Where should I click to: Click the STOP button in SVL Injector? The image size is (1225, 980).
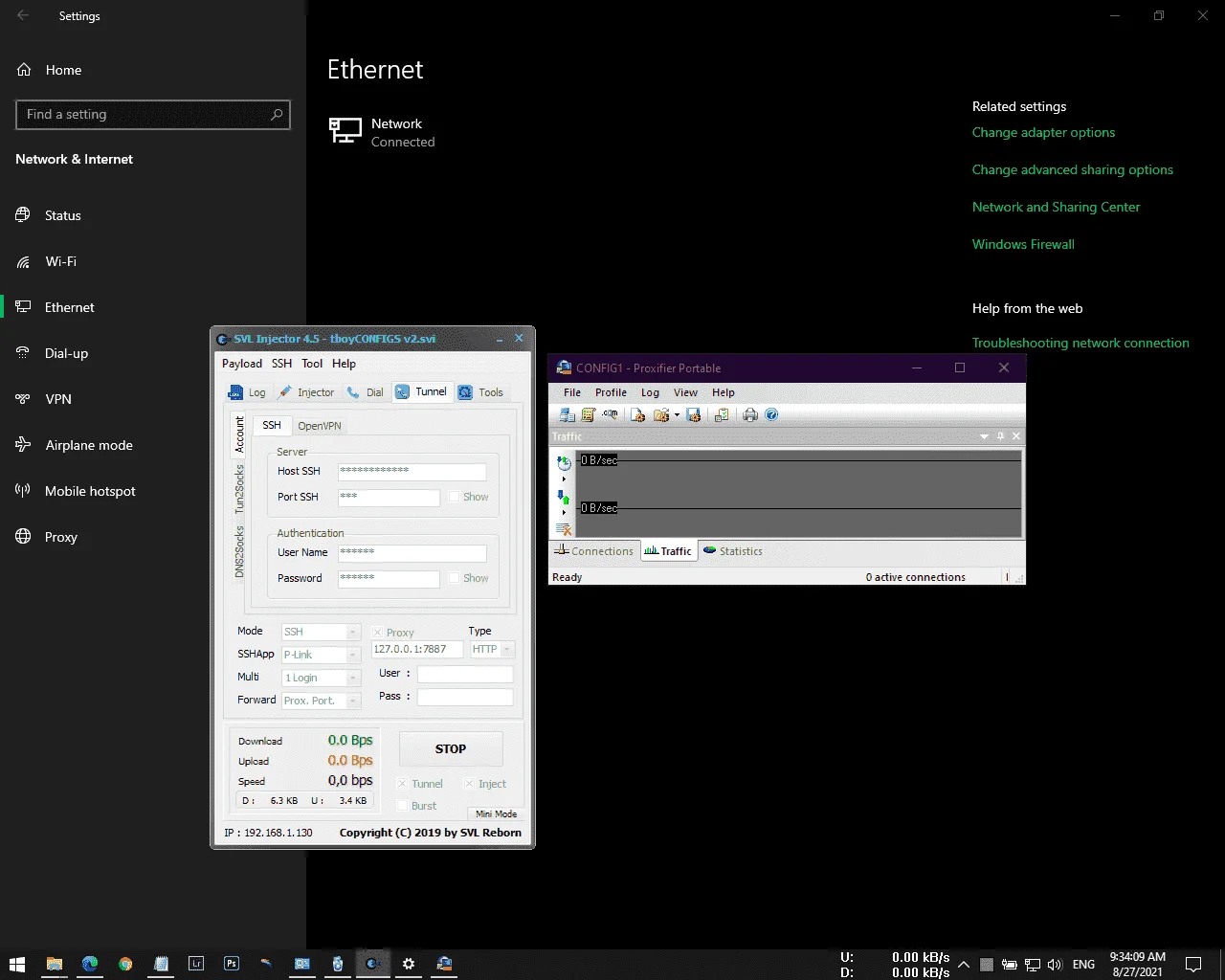pyautogui.click(x=451, y=749)
